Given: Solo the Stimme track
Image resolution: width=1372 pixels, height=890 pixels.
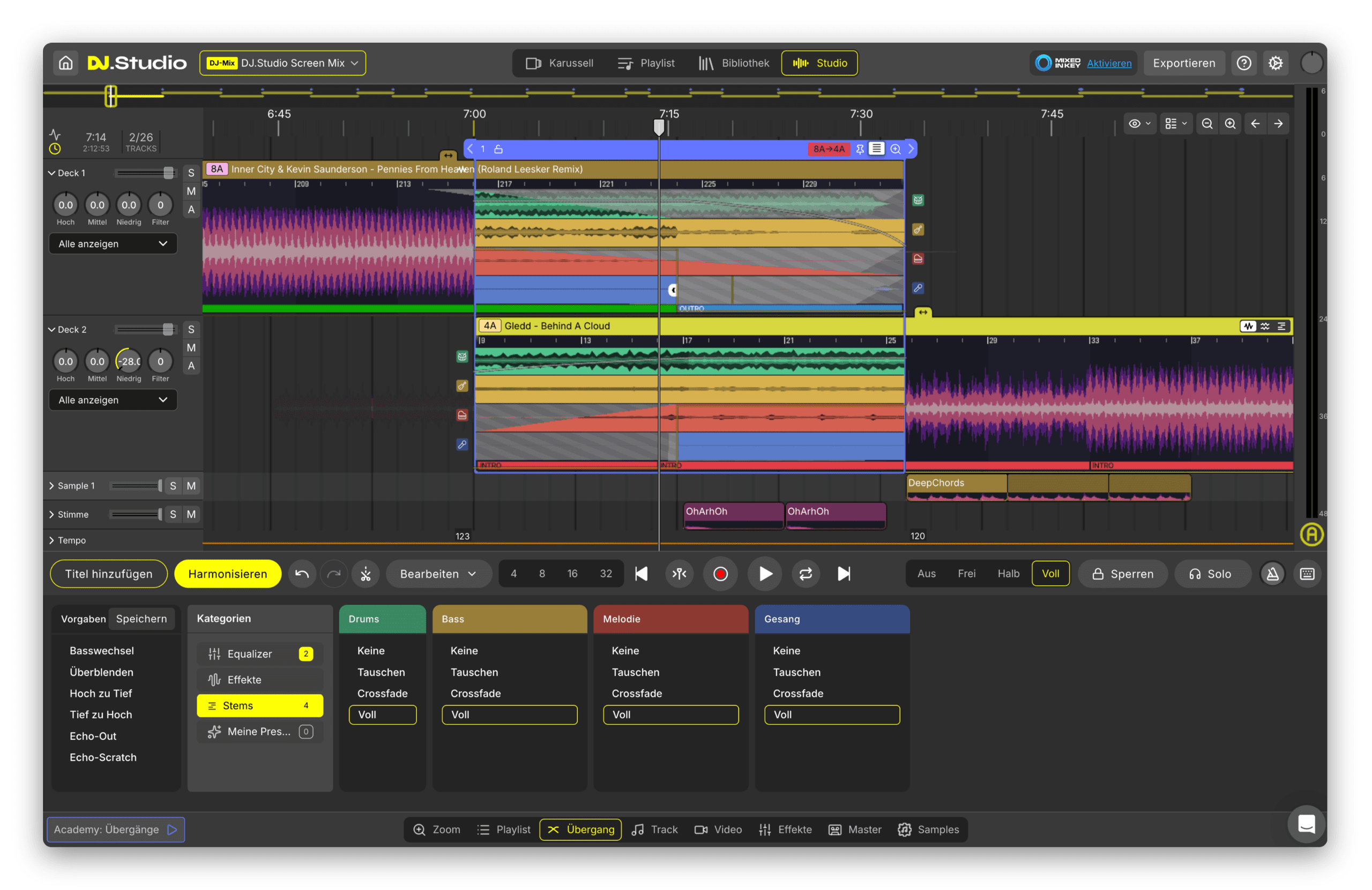Looking at the screenshot, I should pyautogui.click(x=173, y=514).
